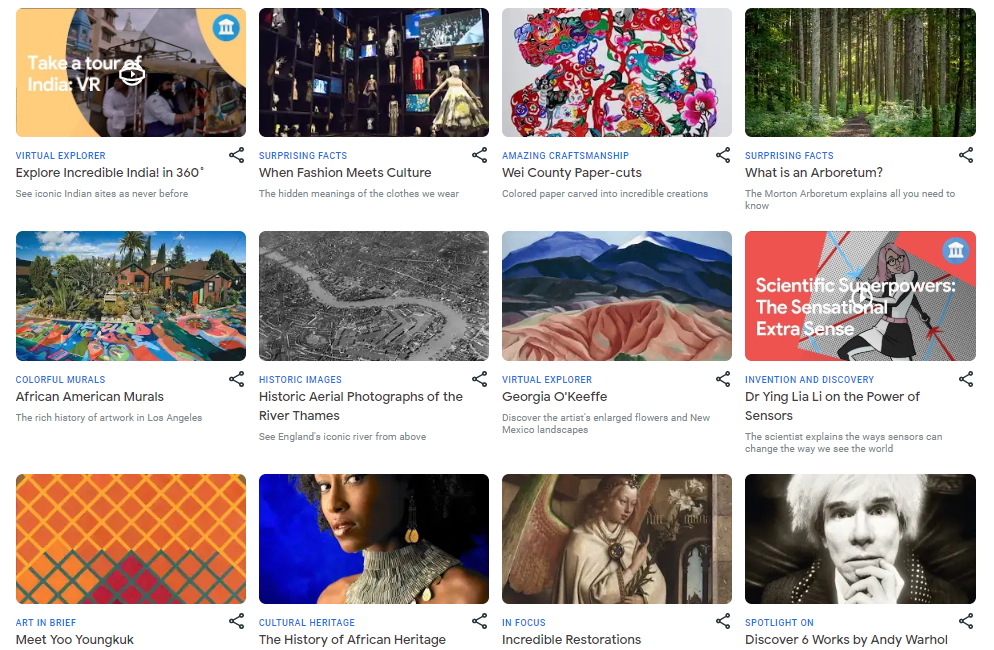
Task: Open the angel painting restoration thumbnail
Action: click(x=617, y=539)
